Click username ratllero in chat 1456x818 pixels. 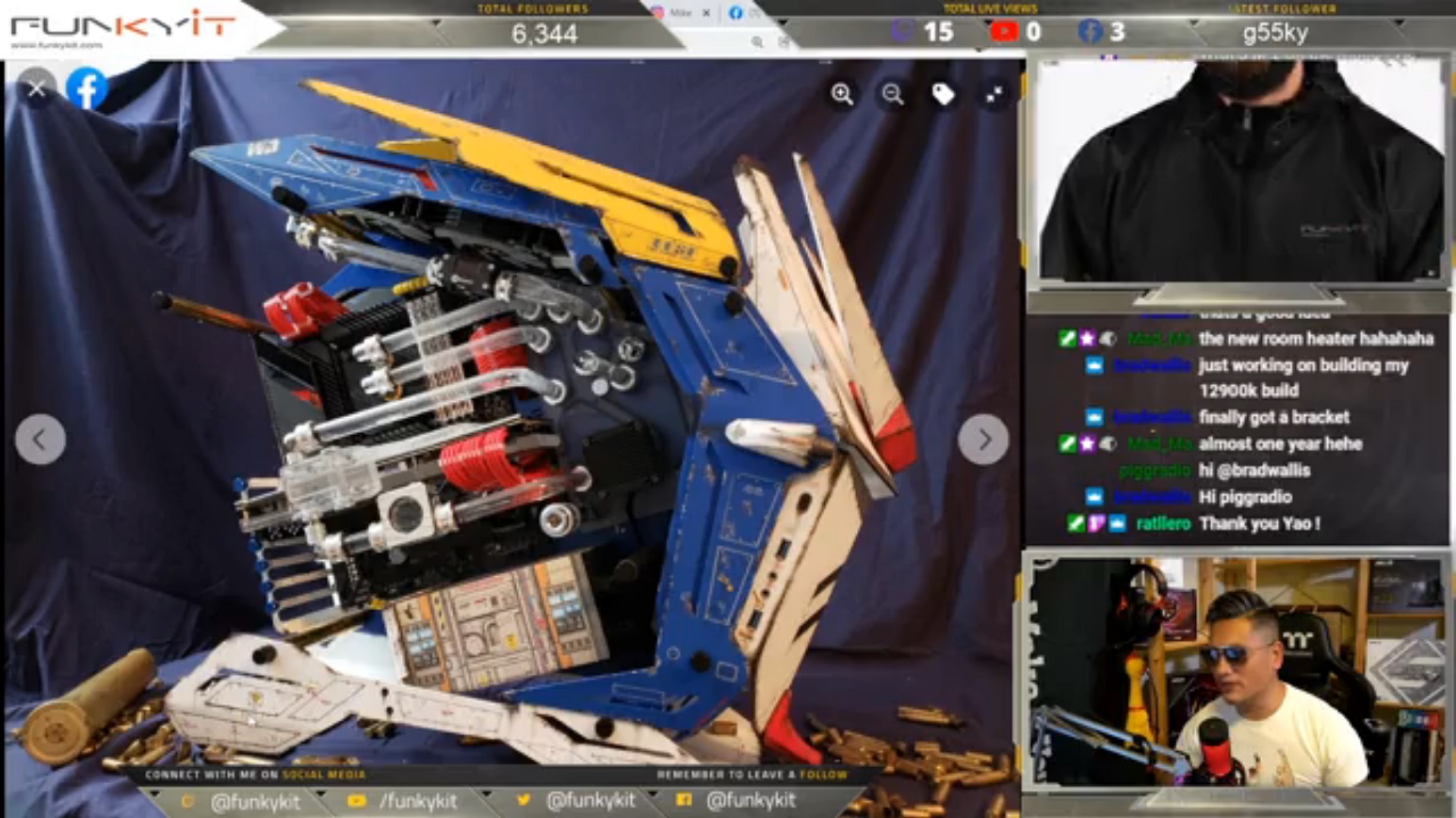tap(1163, 523)
